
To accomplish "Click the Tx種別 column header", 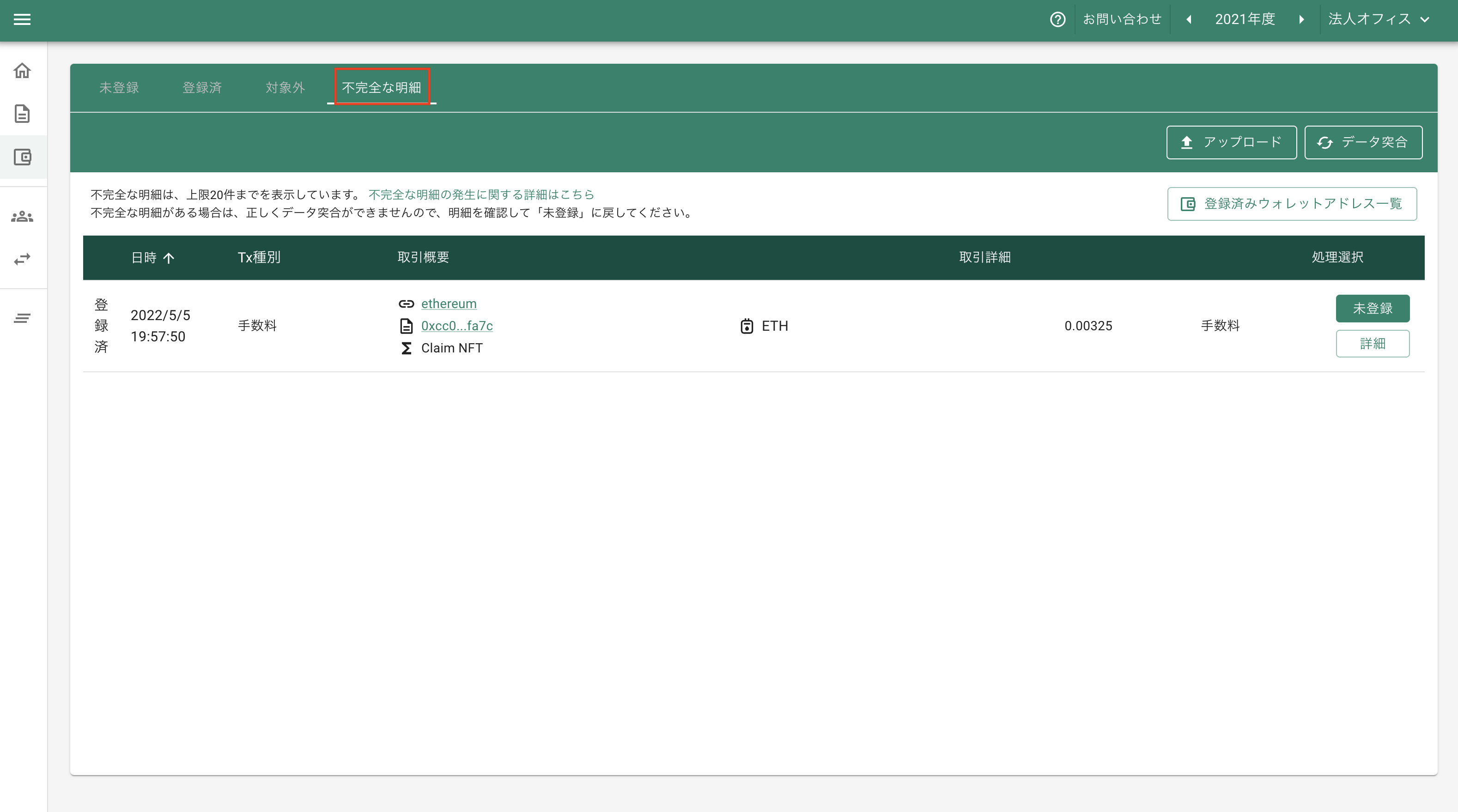I will click(259, 257).
